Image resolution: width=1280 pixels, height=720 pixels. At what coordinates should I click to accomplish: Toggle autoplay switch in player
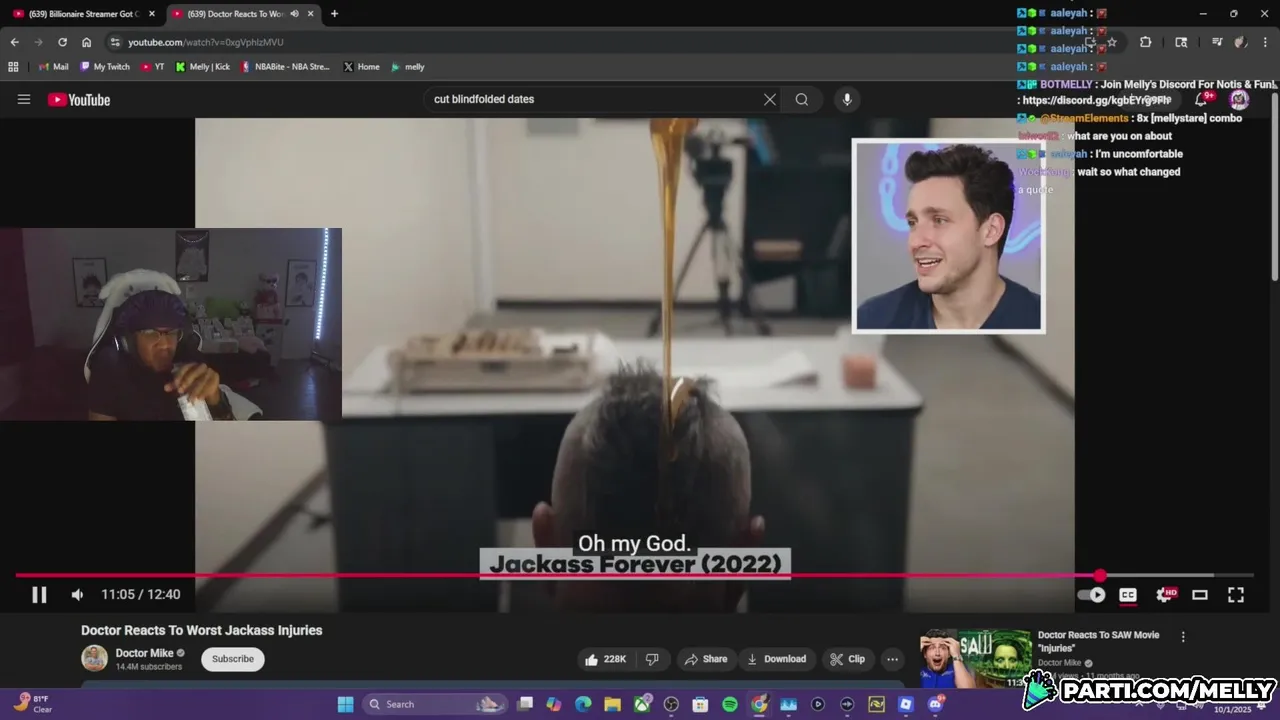[1091, 595]
